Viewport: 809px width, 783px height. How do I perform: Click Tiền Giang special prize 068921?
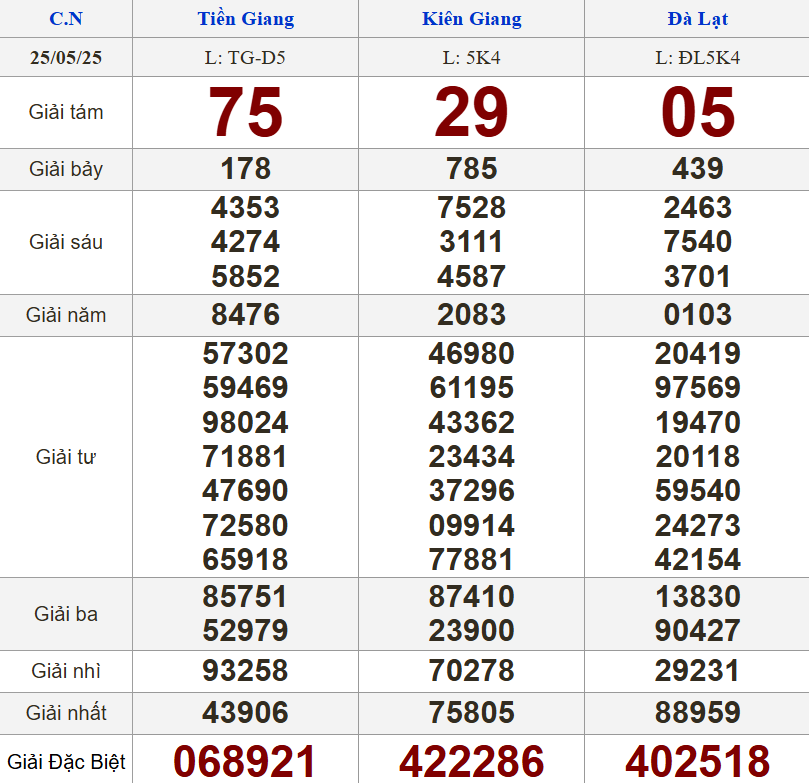[245, 761]
